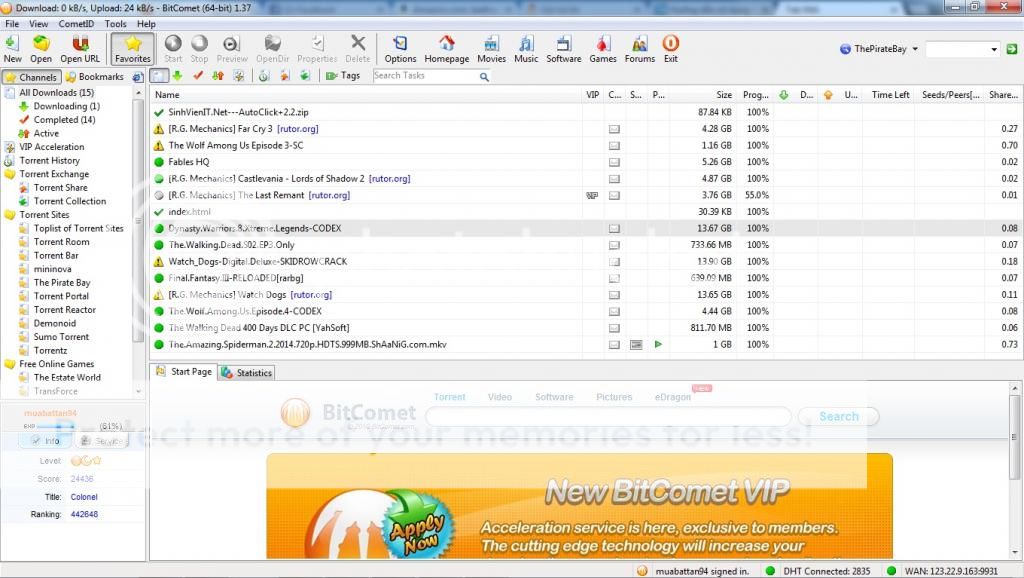This screenshot has height=578, width=1024.
Task: Select the Start Page tab
Action: [184, 372]
